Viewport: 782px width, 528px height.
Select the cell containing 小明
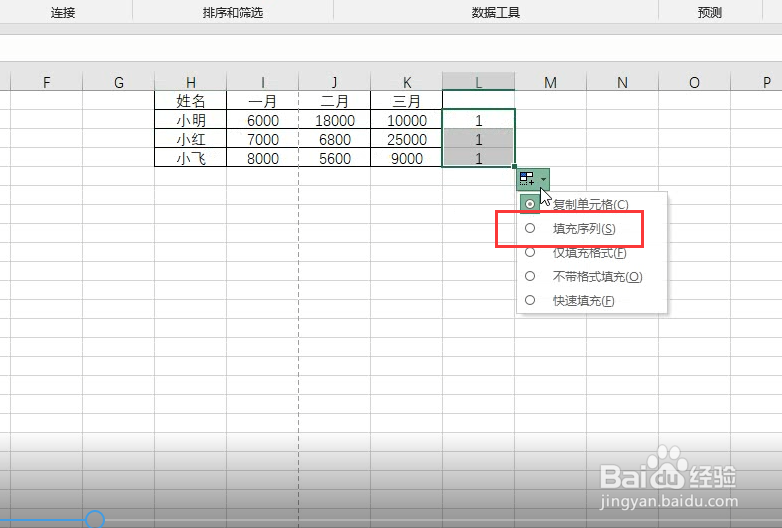[191, 120]
